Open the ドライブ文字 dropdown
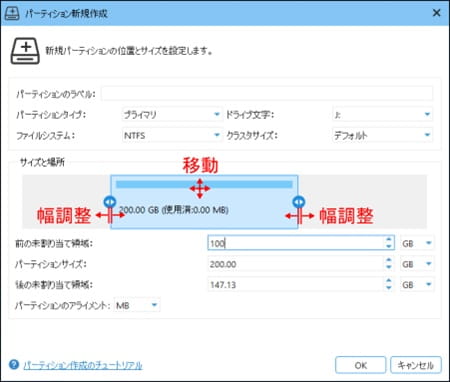This screenshot has height=382, width=450. pos(382,115)
